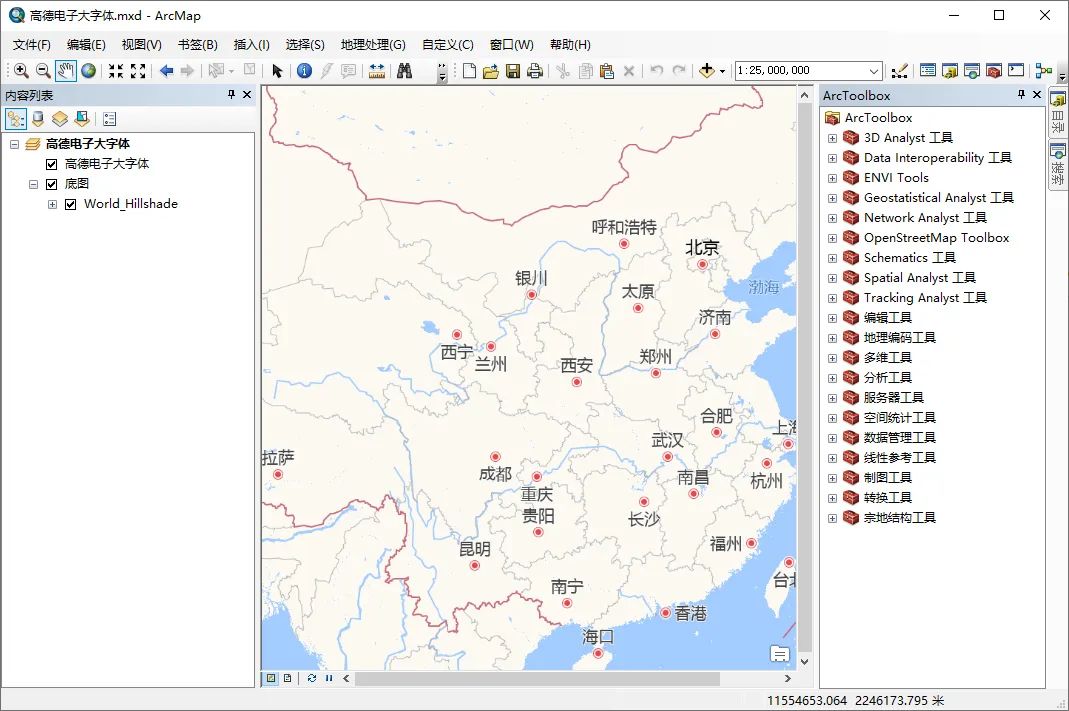Pause map drawing
1069x711 pixels.
[x=329, y=678]
